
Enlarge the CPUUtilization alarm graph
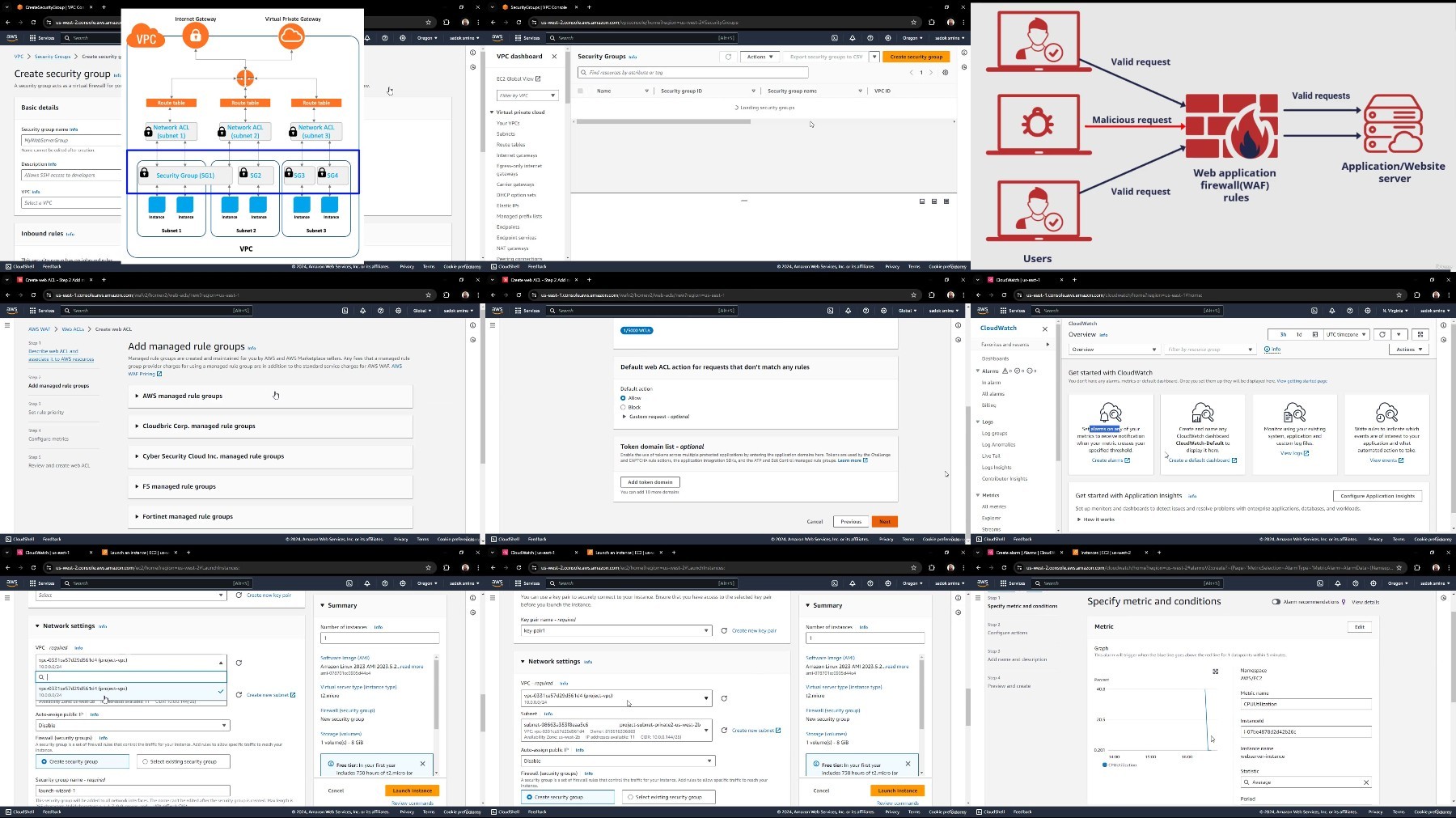pos(1215,672)
